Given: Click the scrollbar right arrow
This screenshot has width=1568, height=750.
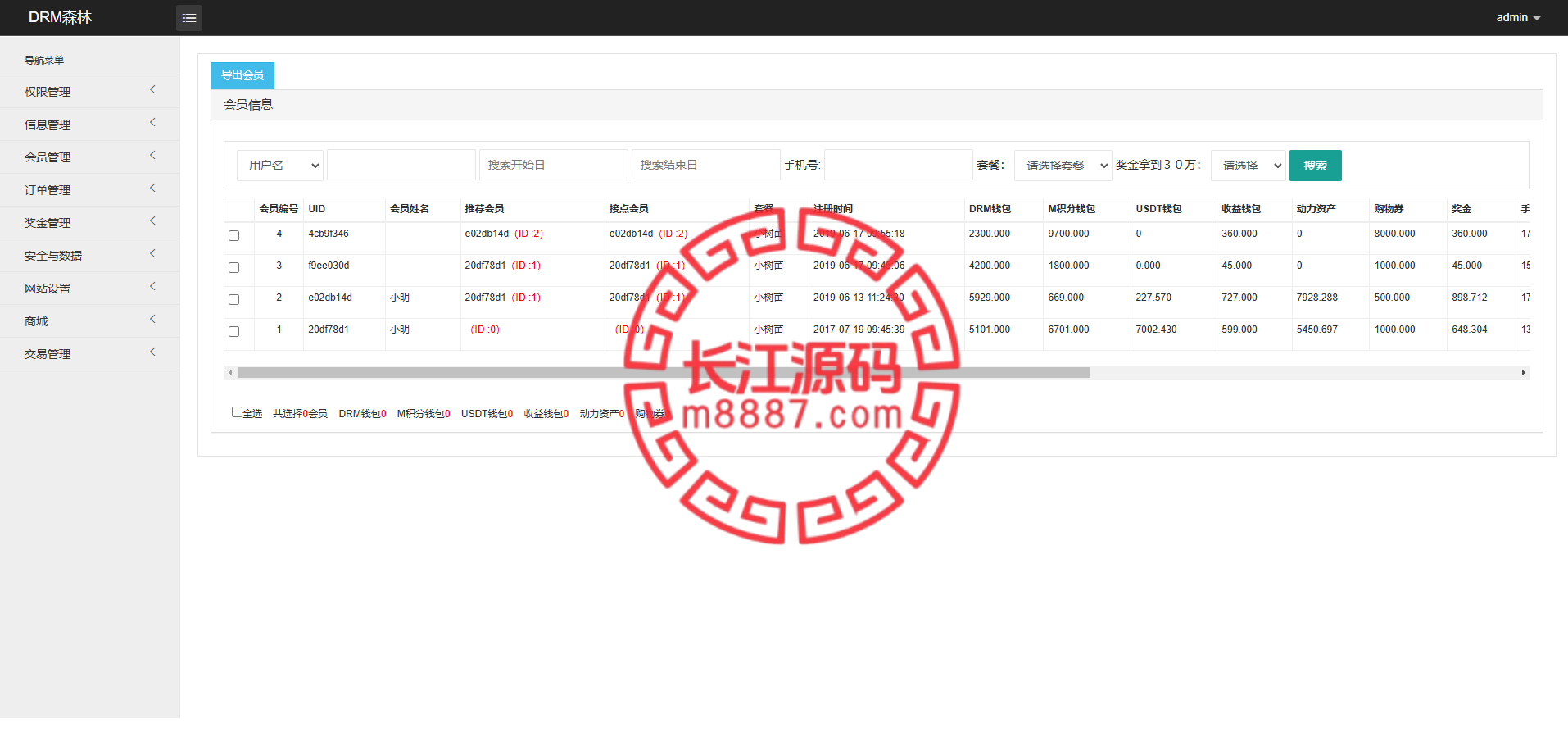Looking at the screenshot, I should (1524, 372).
